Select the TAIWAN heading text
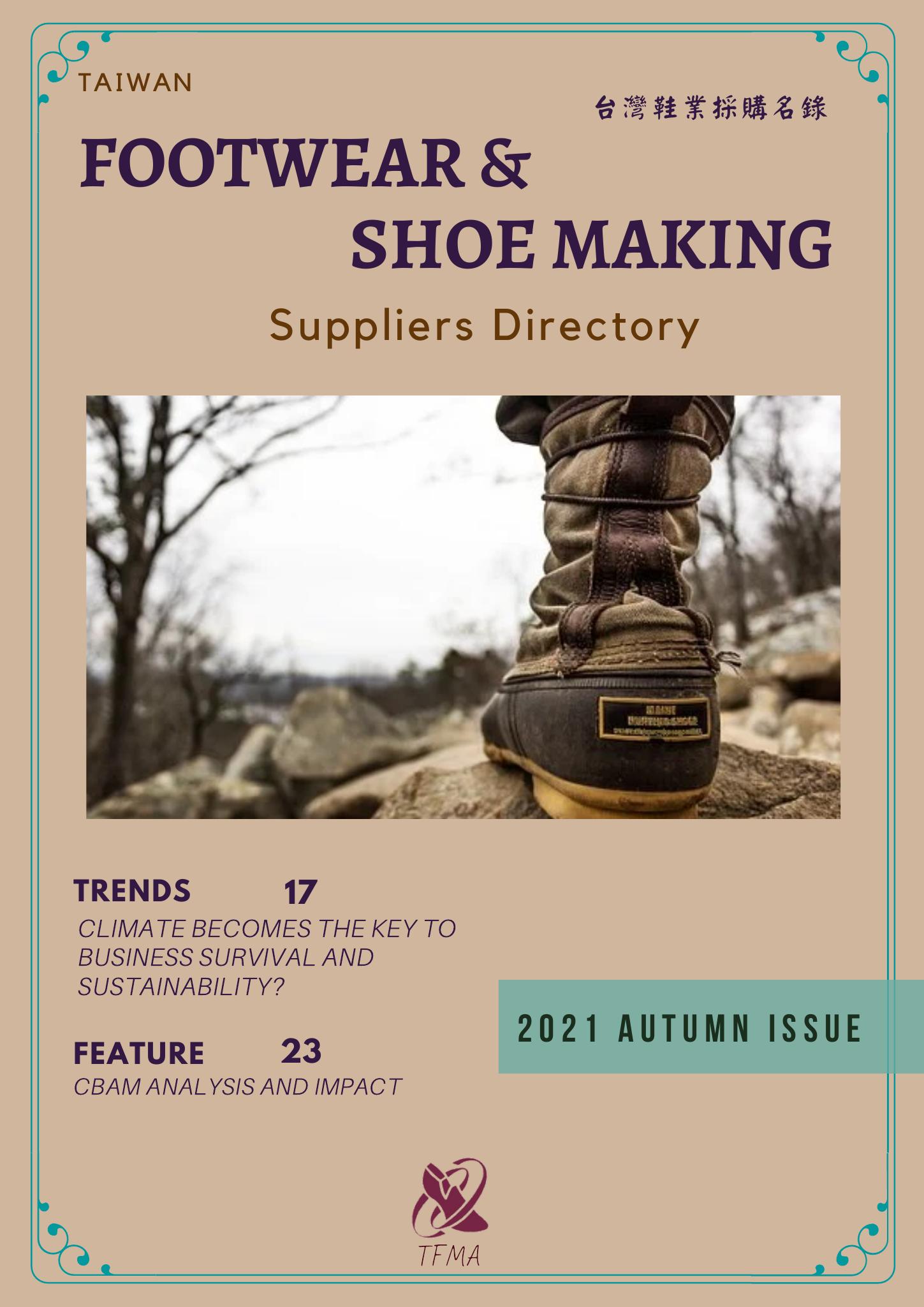 (x=135, y=83)
